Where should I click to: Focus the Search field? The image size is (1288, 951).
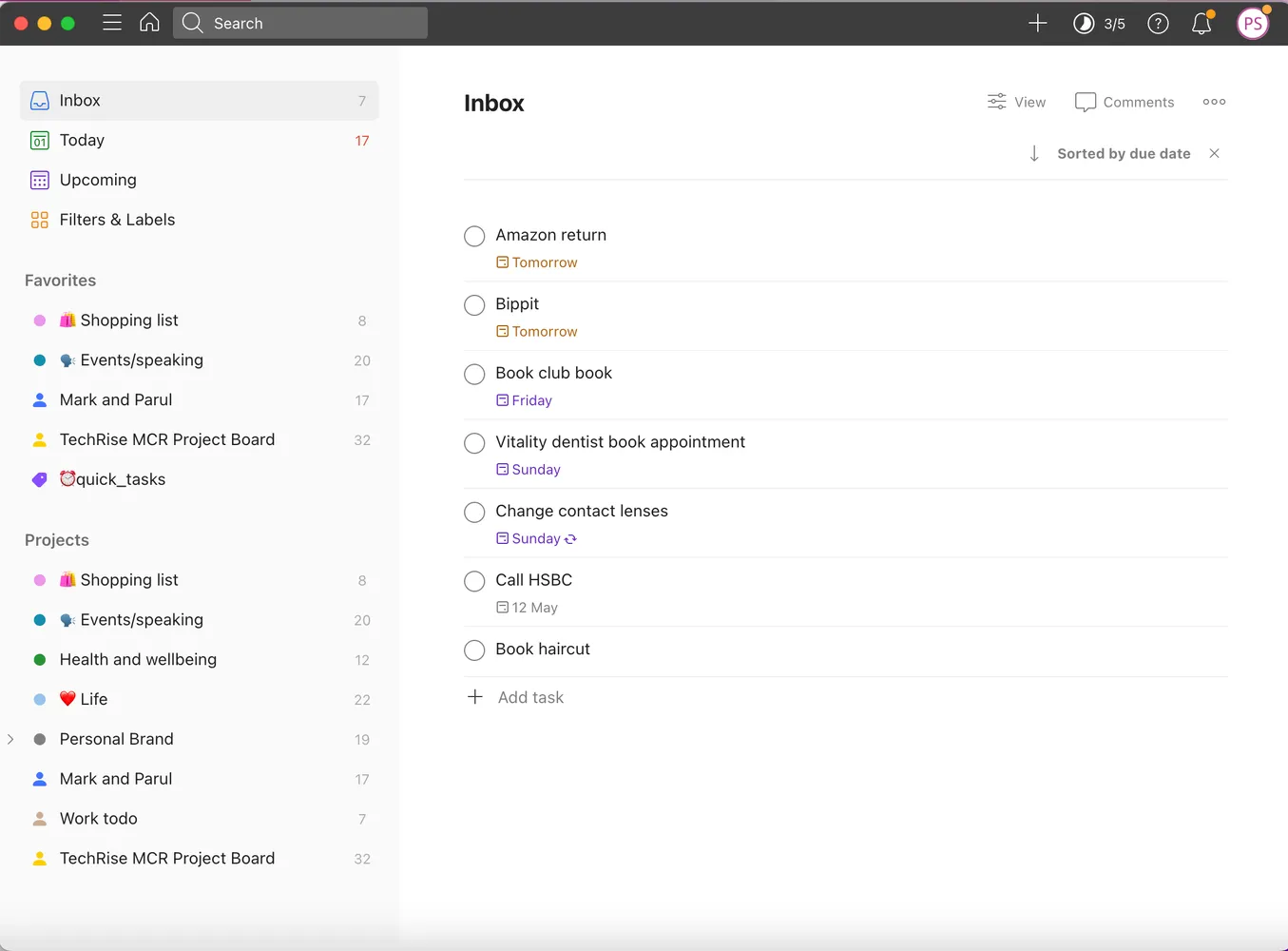[x=300, y=23]
